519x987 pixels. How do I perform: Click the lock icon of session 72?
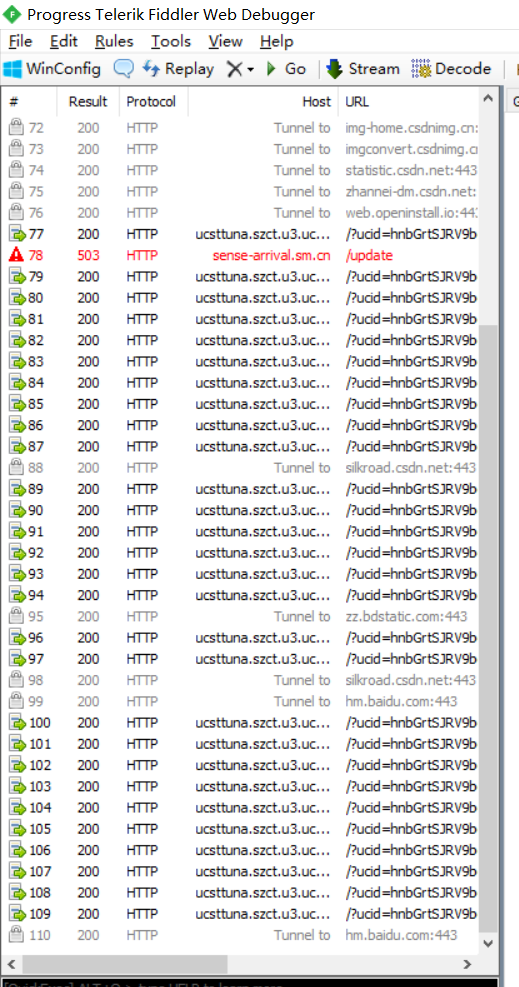tap(16, 128)
